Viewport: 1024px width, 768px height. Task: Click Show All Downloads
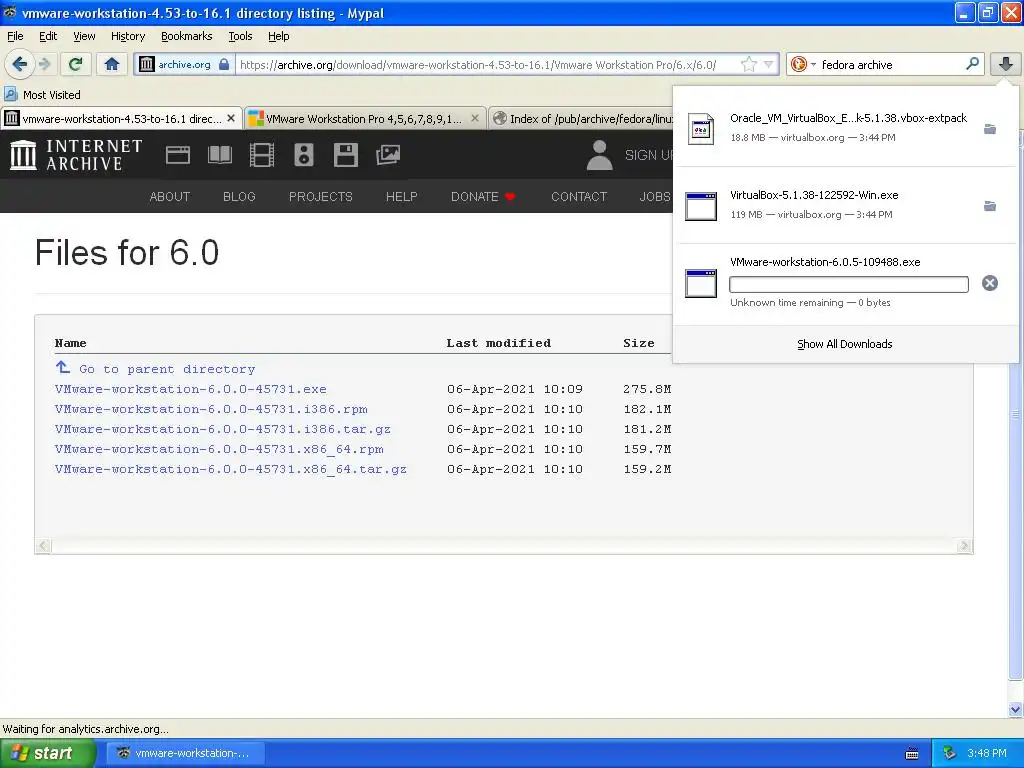844,344
